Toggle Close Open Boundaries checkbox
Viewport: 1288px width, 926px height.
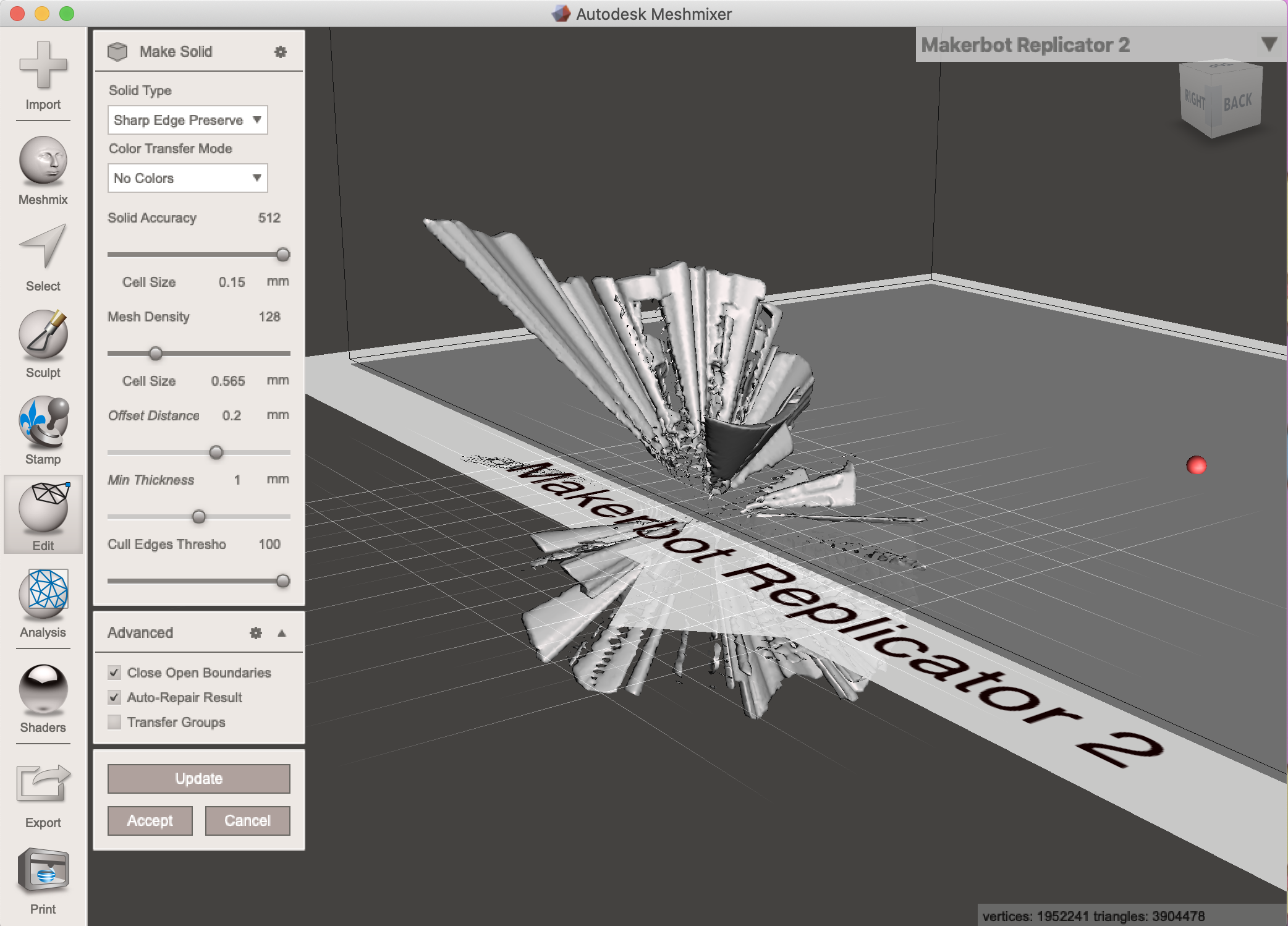114,673
